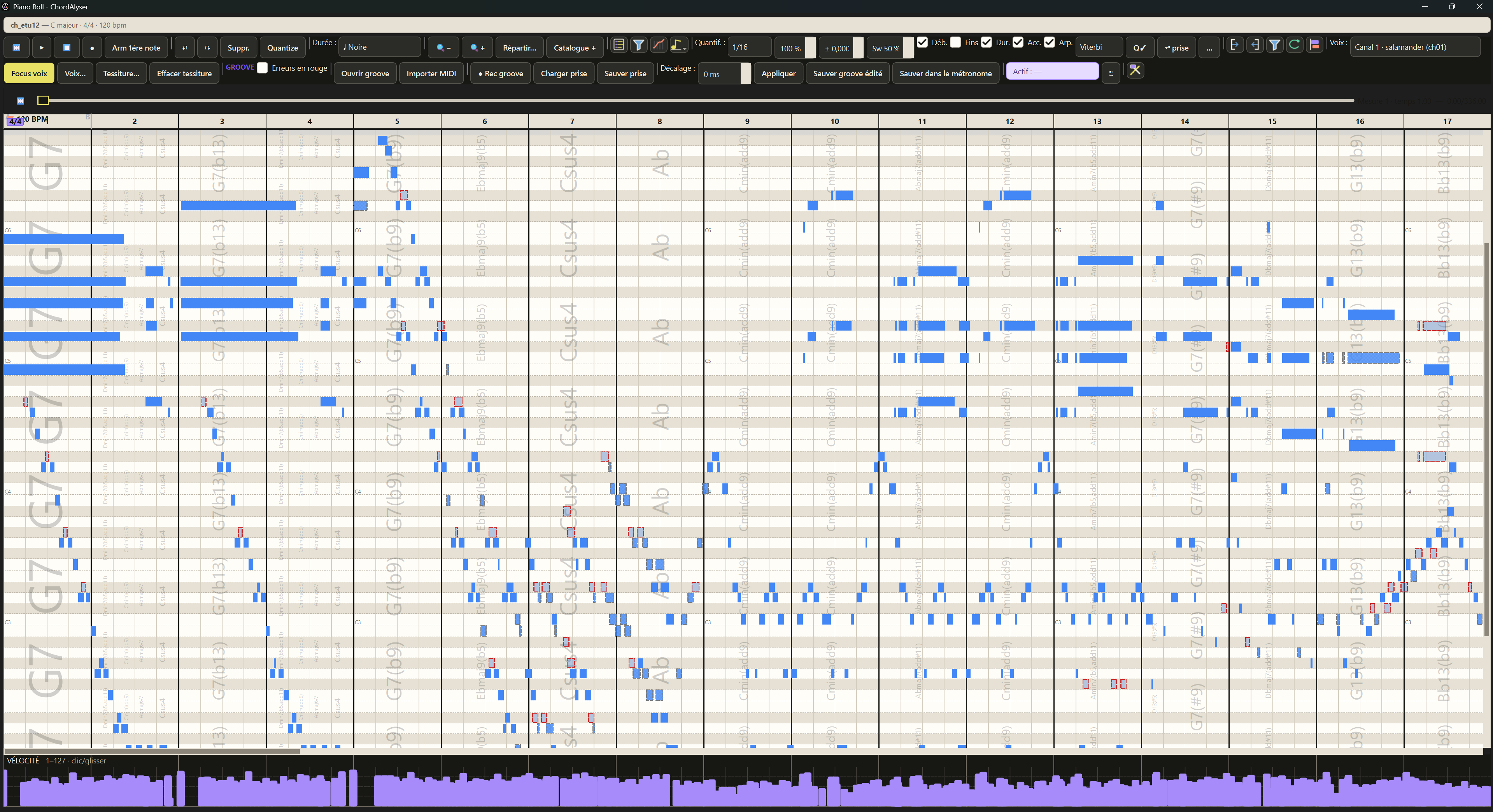
Task: Click the blue enter-bracket arrow icon
Action: pos(1255,45)
